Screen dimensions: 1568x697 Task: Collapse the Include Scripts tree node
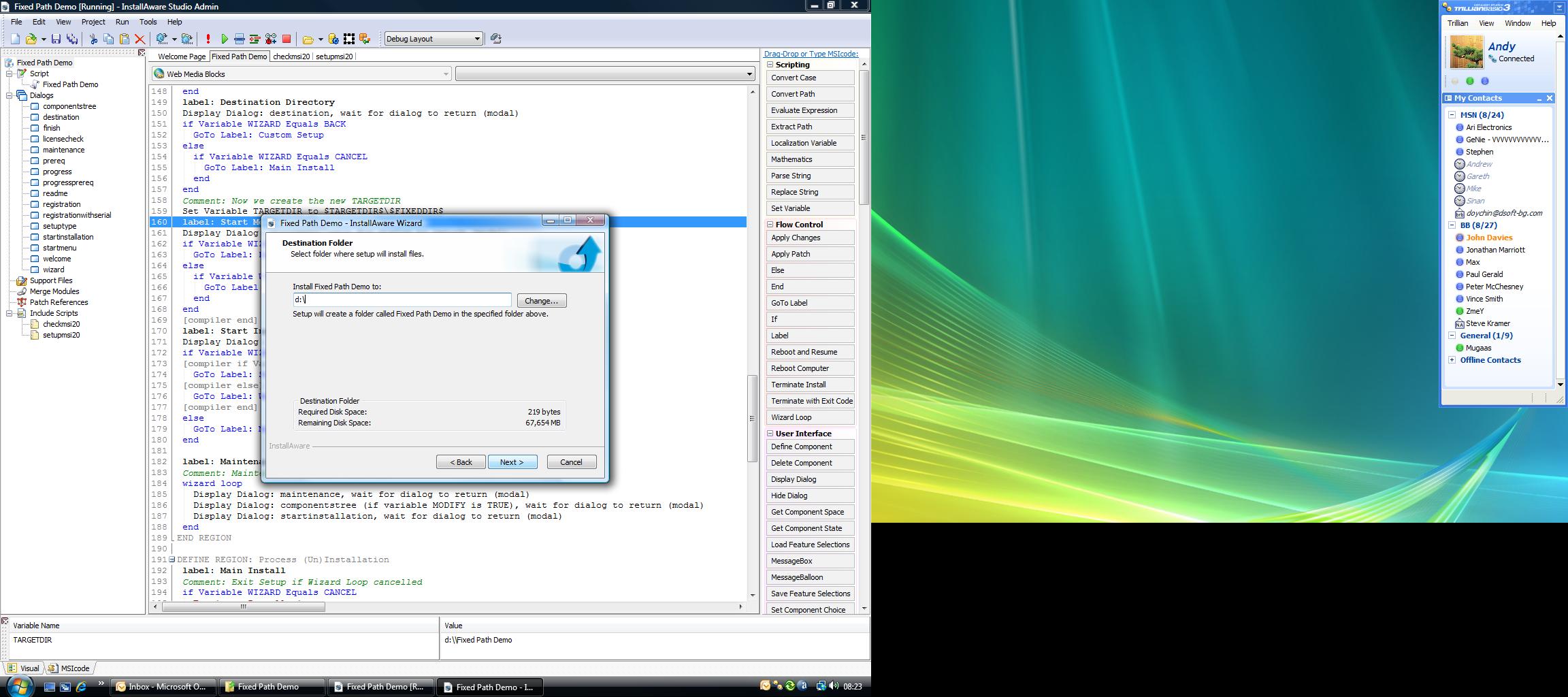click(10, 313)
